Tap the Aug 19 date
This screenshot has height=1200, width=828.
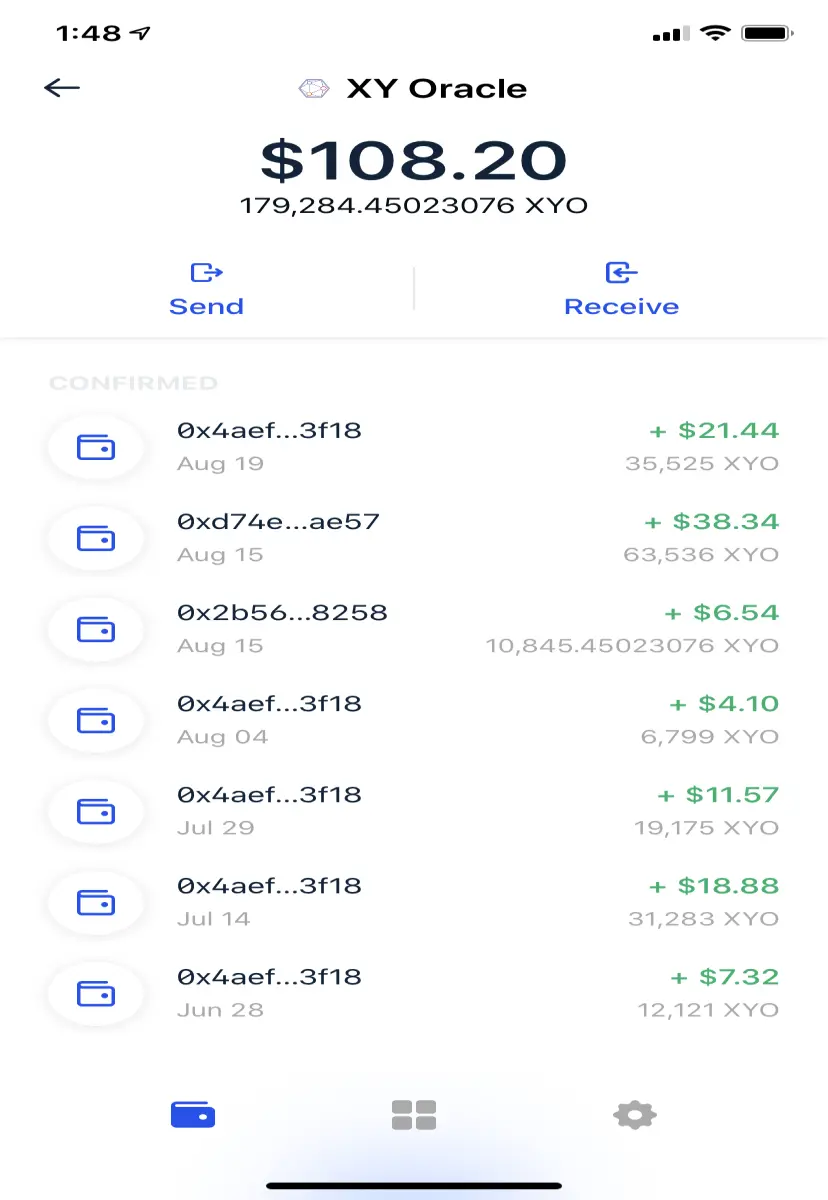tap(220, 464)
